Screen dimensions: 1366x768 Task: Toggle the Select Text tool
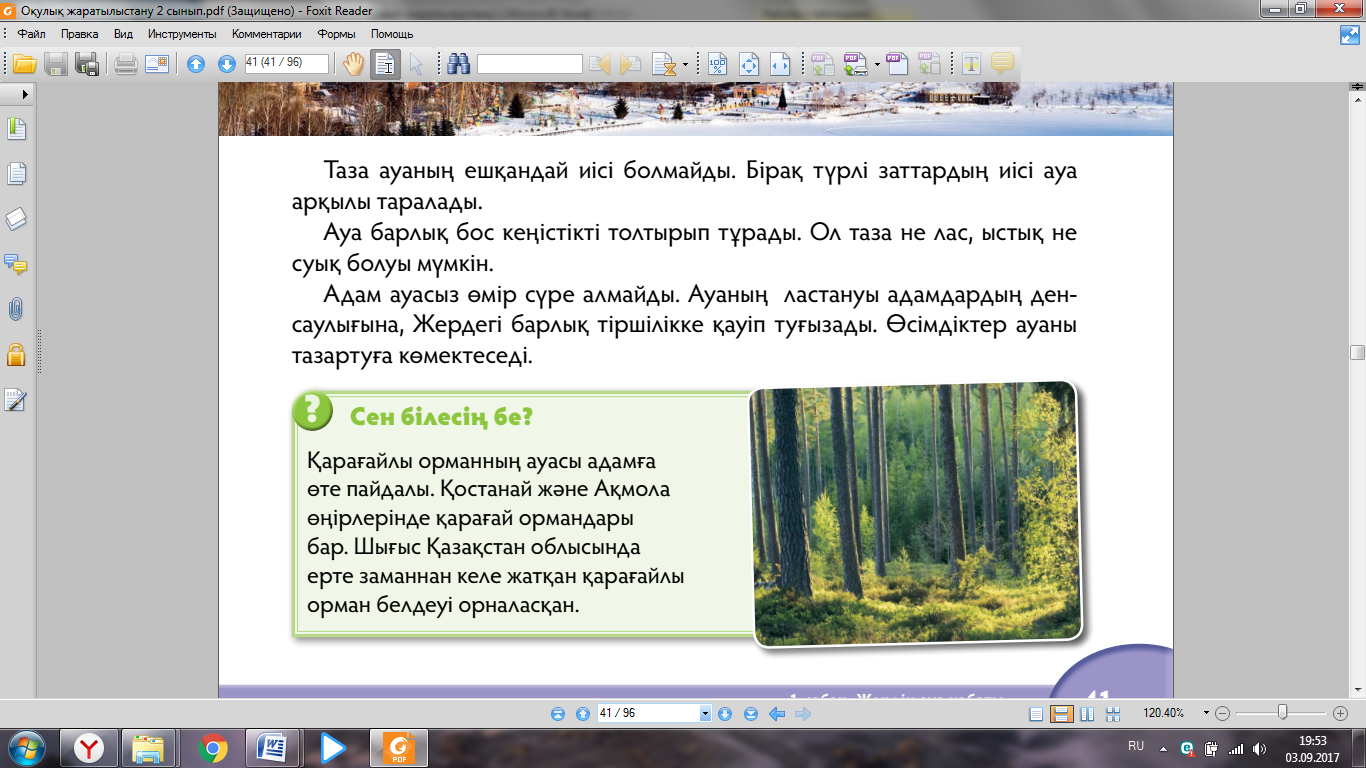pyautogui.click(x=385, y=64)
